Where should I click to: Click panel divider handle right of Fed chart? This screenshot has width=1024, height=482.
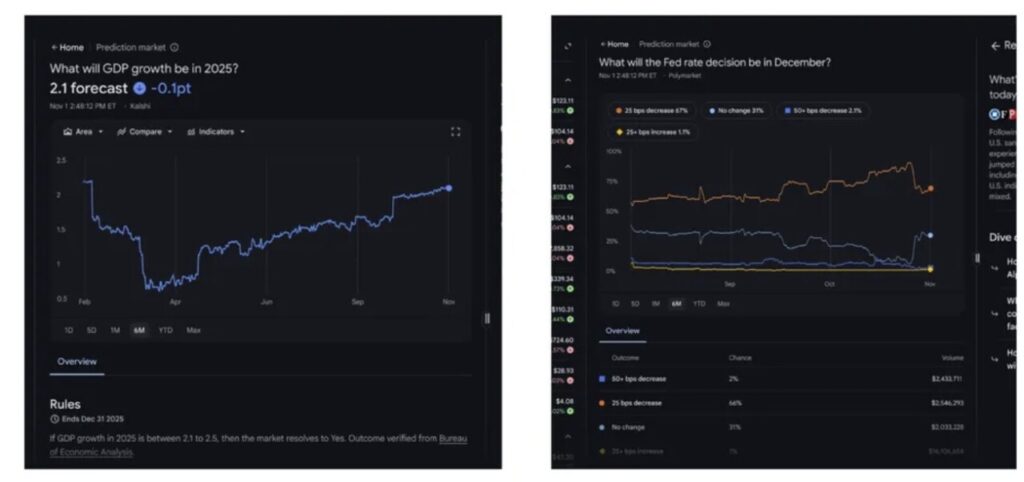coord(977,258)
